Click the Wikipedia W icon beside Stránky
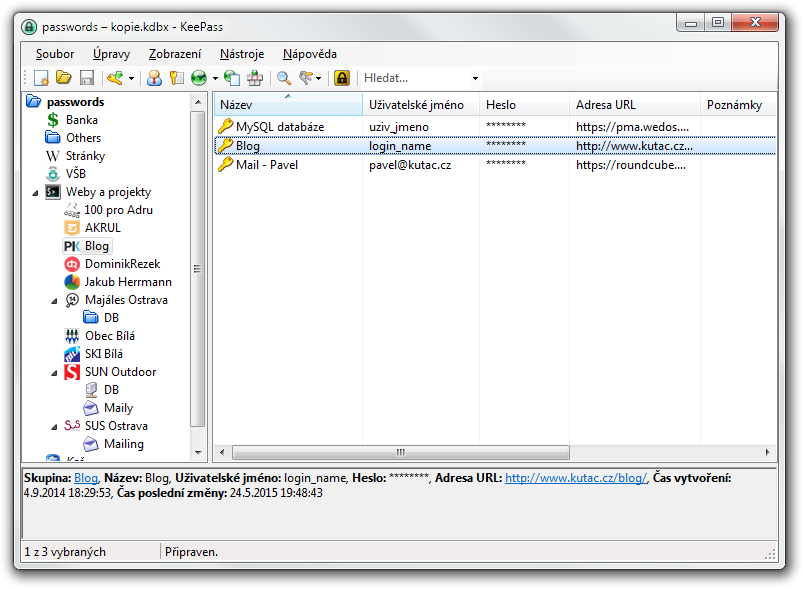Image resolution: width=803 pixels, height=589 pixels. click(53, 156)
